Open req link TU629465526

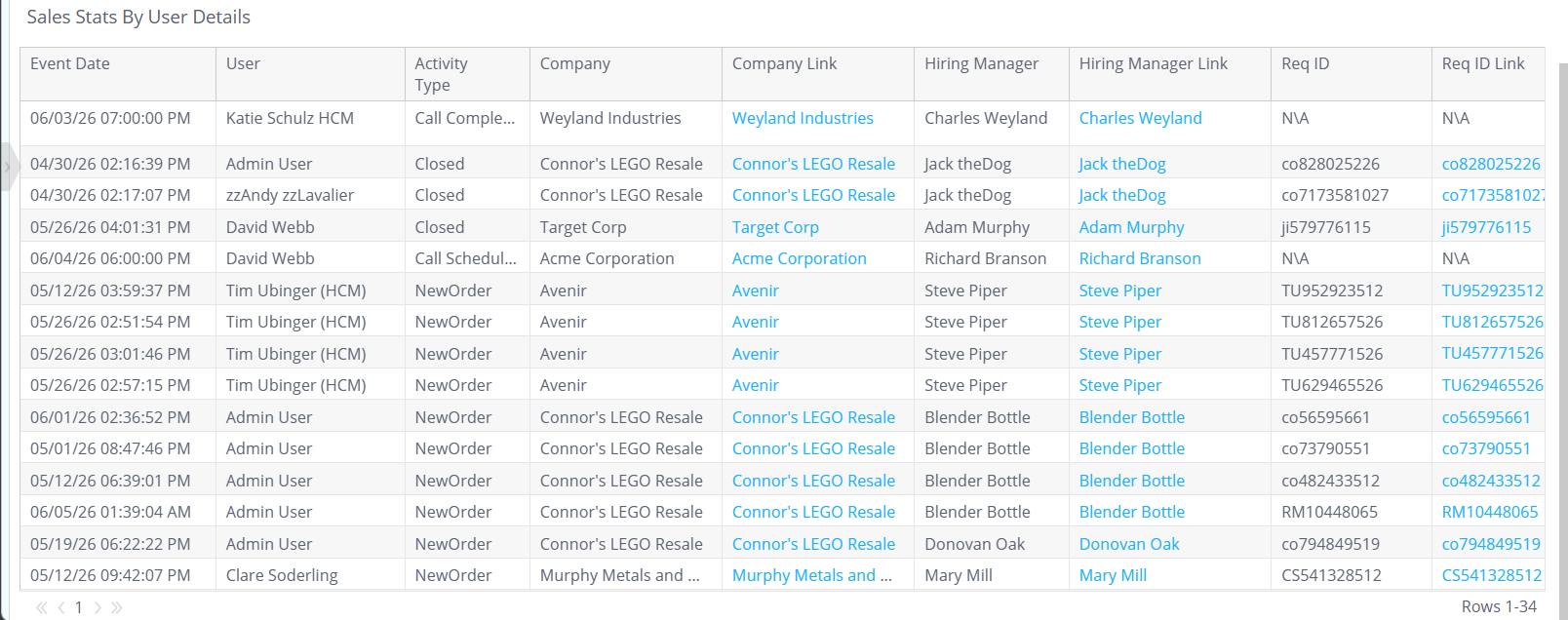click(x=1492, y=385)
